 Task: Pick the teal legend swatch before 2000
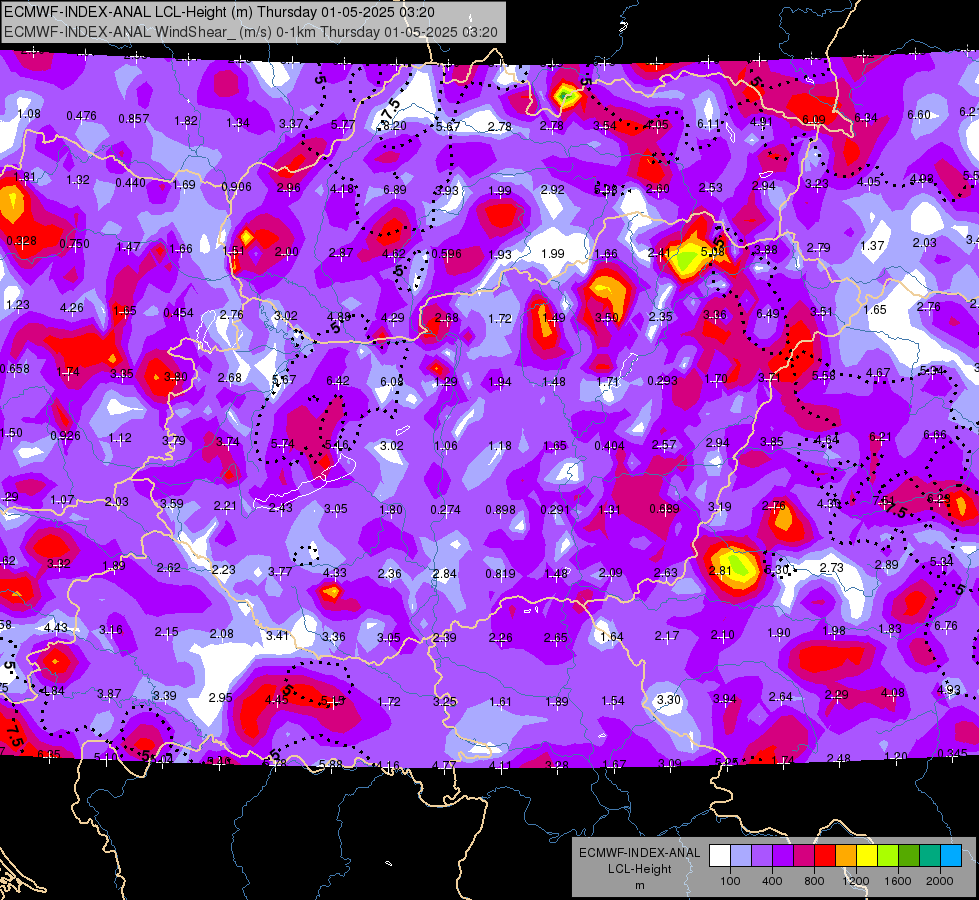(x=930, y=856)
